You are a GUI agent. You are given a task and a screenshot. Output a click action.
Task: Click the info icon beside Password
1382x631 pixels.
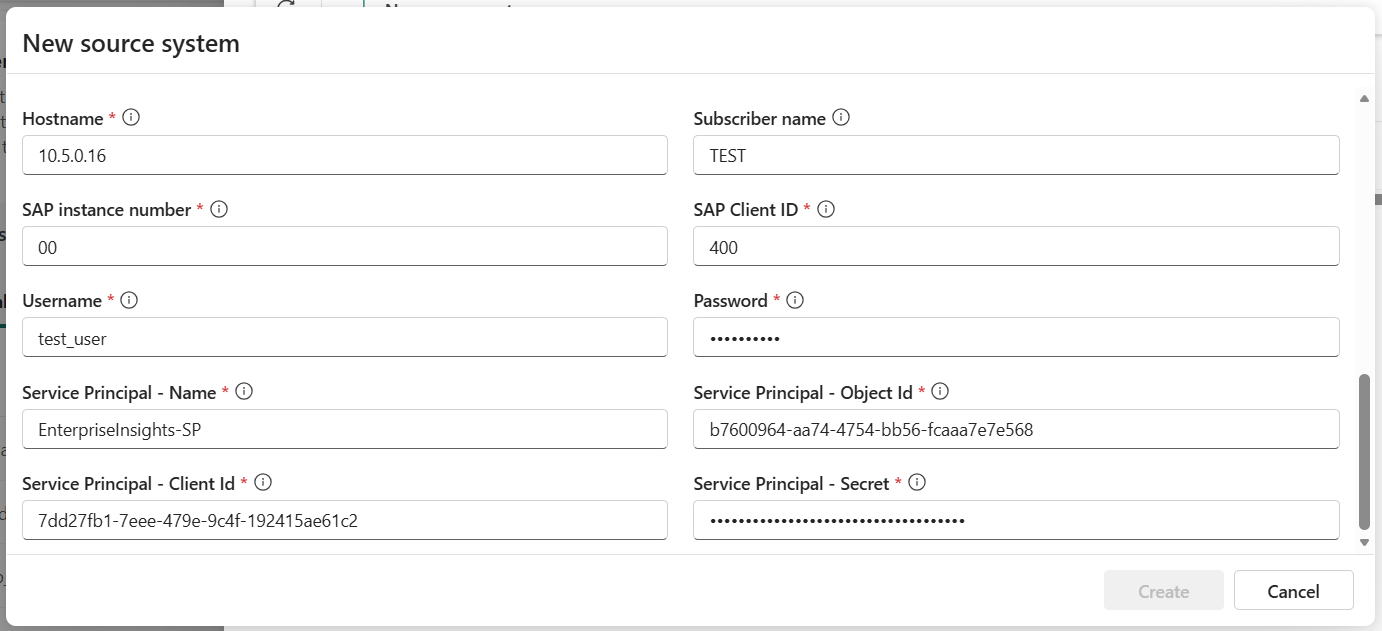point(795,301)
